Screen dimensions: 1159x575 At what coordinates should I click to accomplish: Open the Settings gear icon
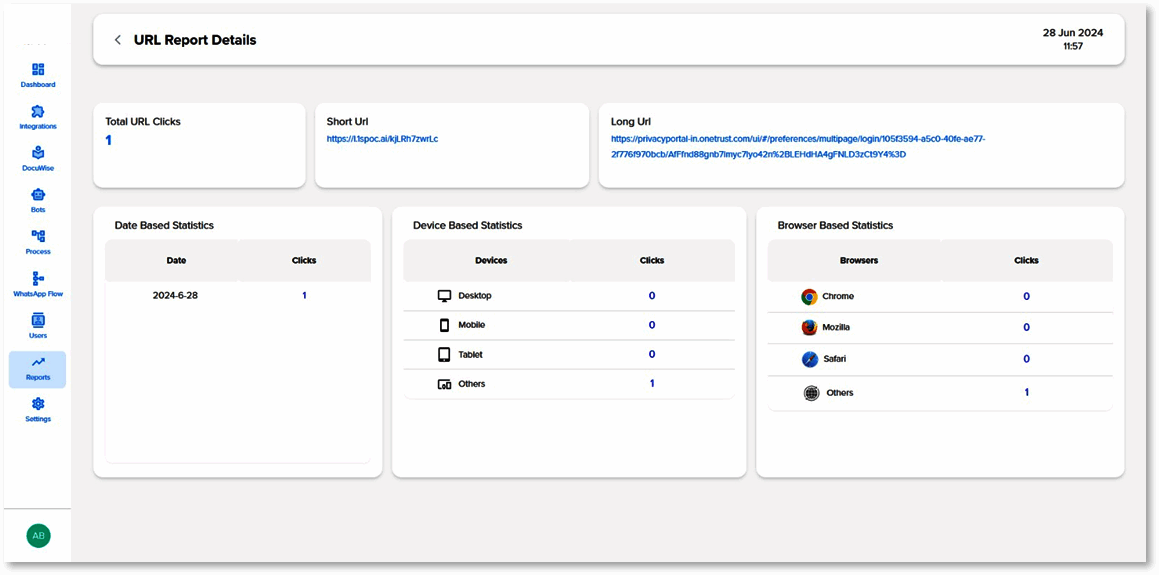click(x=38, y=404)
